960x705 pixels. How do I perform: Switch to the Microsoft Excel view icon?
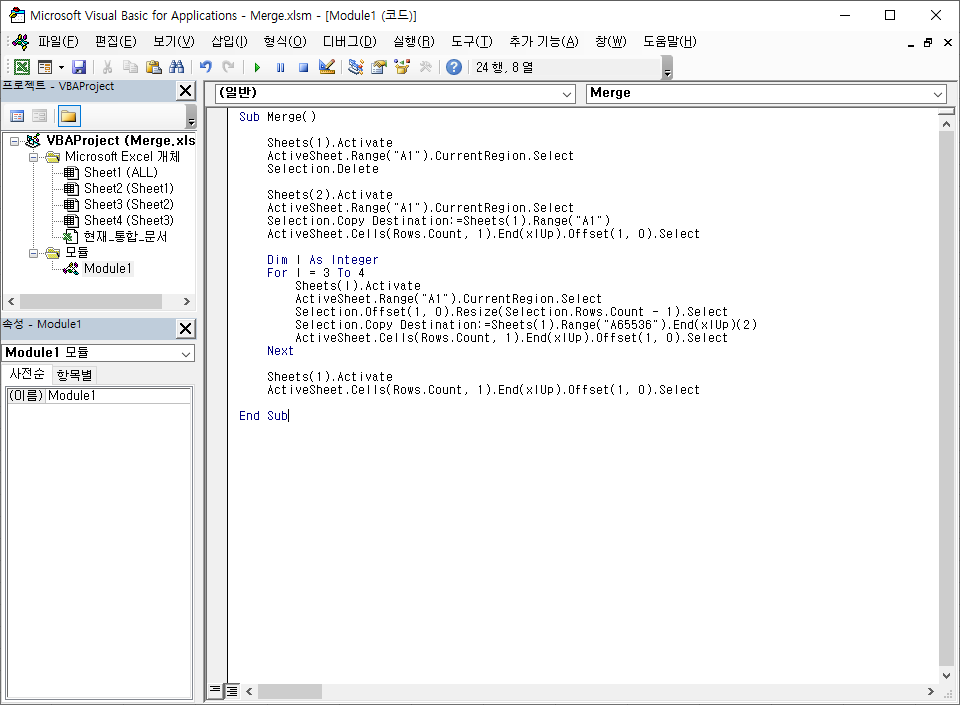pyautogui.click(x=22, y=67)
